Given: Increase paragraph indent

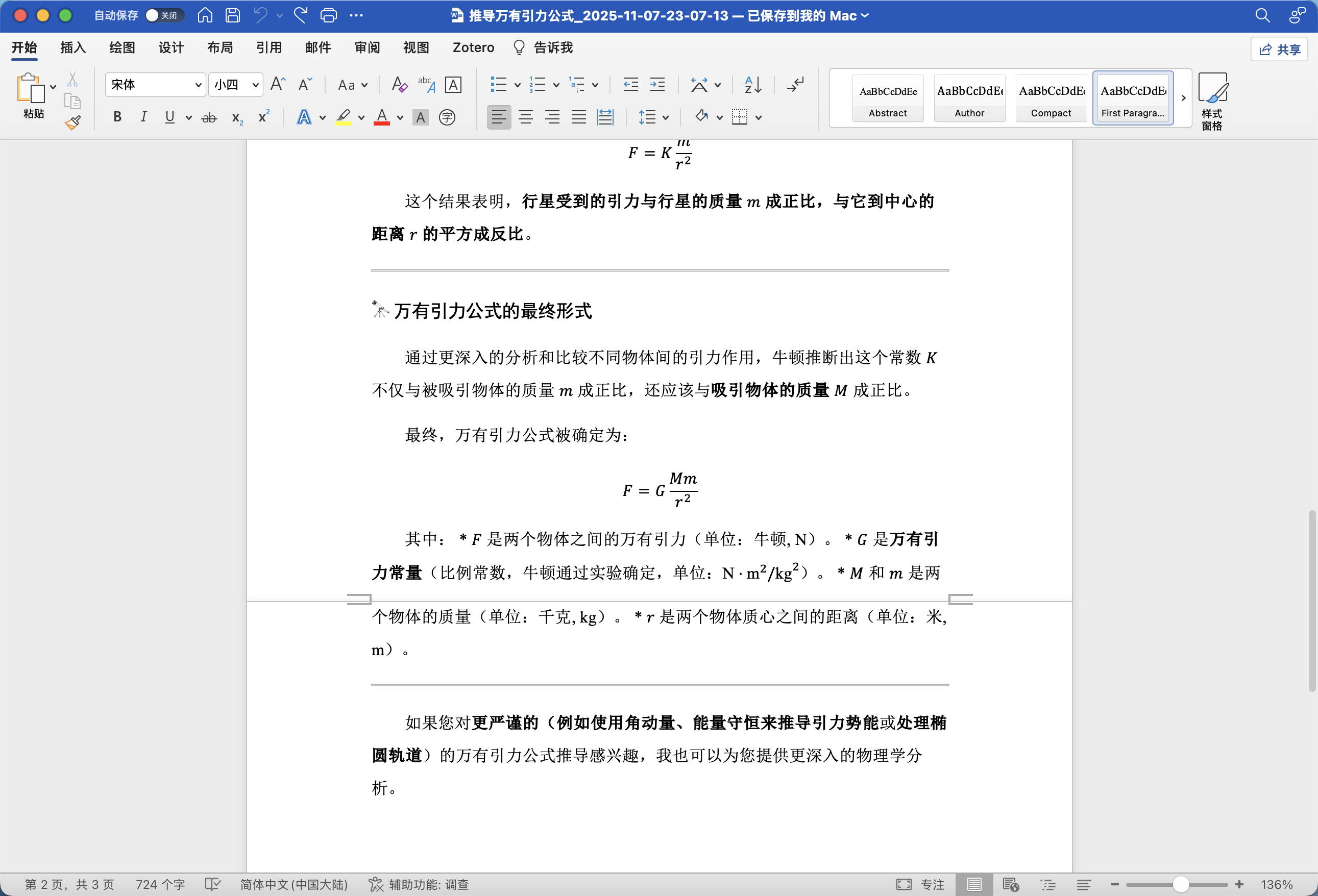Looking at the screenshot, I should (657, 85).
